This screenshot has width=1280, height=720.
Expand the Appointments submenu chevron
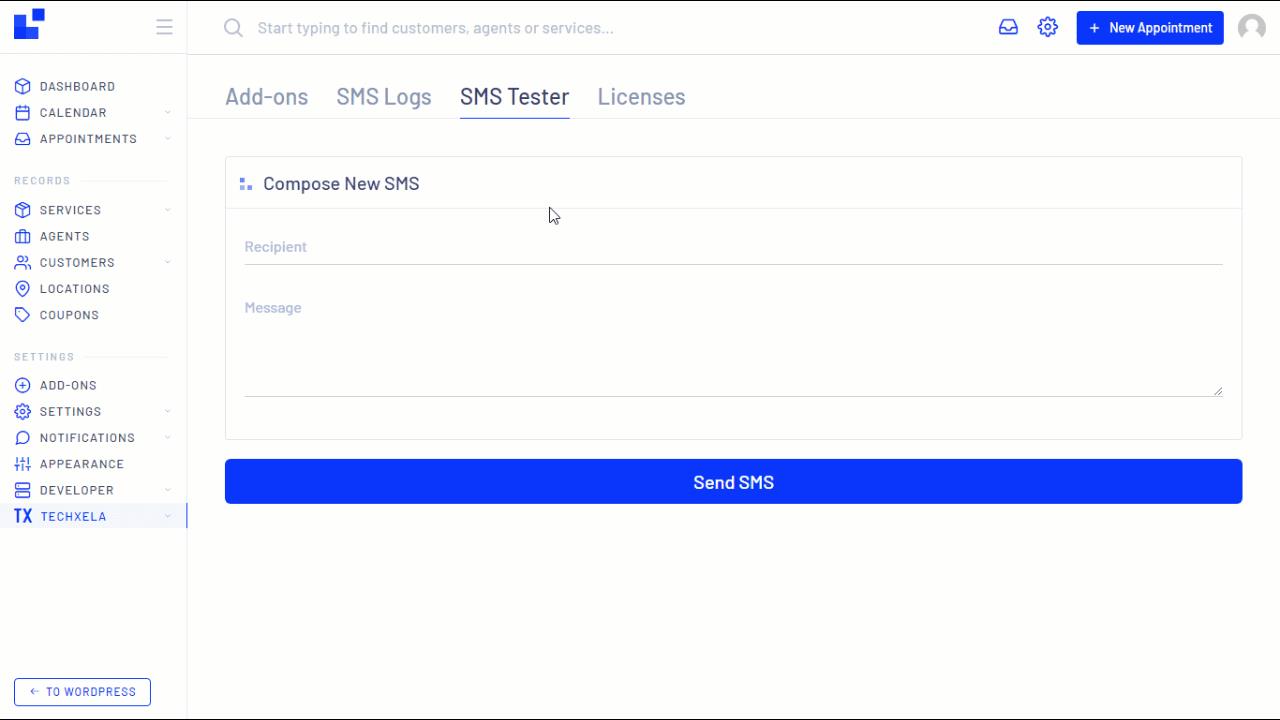167,138
